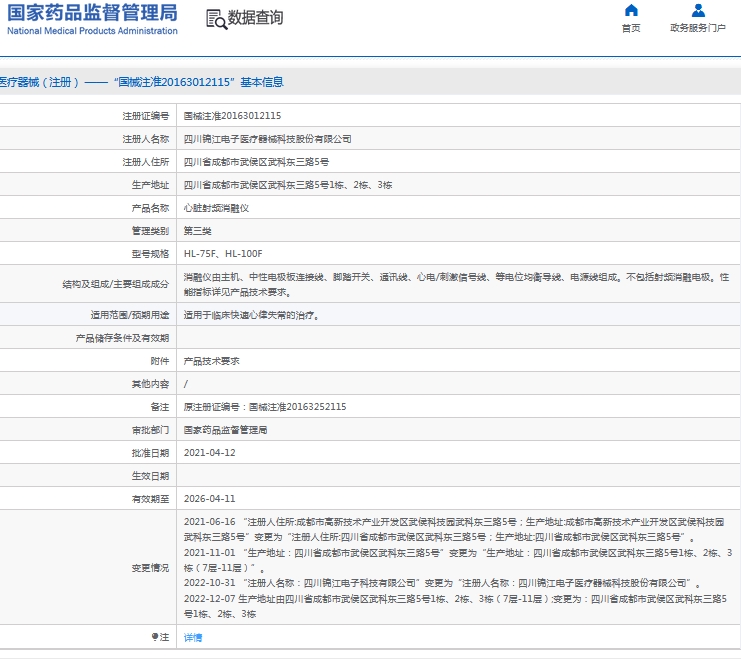Click the home icon labeled 首页

pyautogui.click(x=631, y=10)
